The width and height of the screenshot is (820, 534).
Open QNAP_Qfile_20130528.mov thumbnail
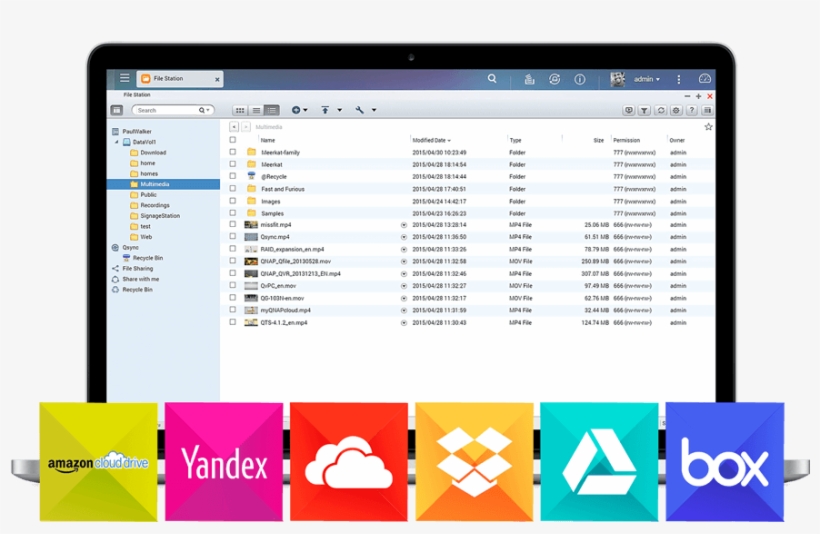click(x=251, y=261)
